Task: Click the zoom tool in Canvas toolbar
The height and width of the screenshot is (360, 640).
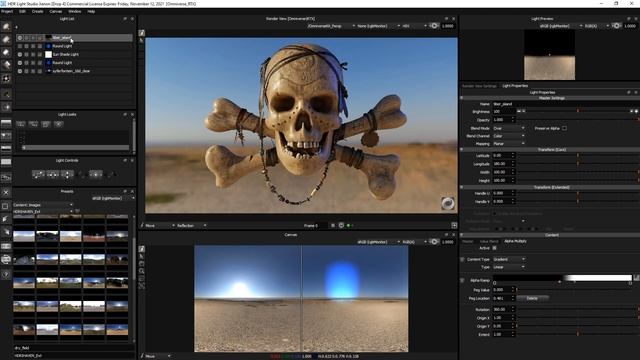Action: [x=141, y=271]
